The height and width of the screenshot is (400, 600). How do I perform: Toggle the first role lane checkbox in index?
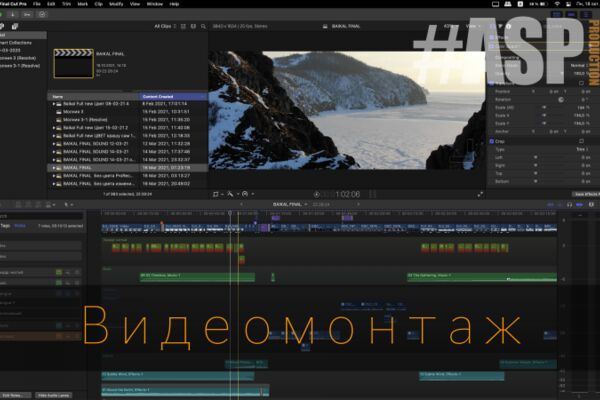tap(59, 272)
